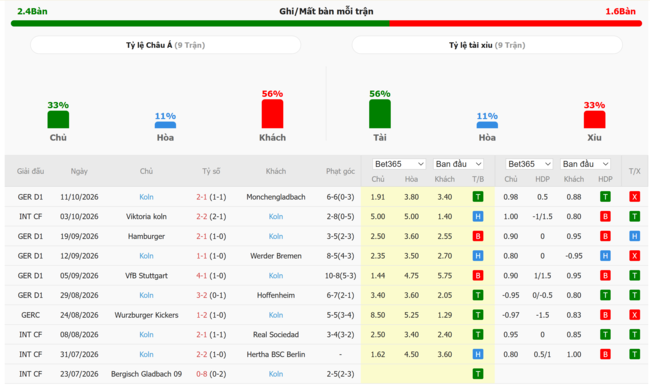Click green T result icon in Wurzburger Kickers row T/B column
Viewport: 650px width, 385px height.
coord(478,315)
